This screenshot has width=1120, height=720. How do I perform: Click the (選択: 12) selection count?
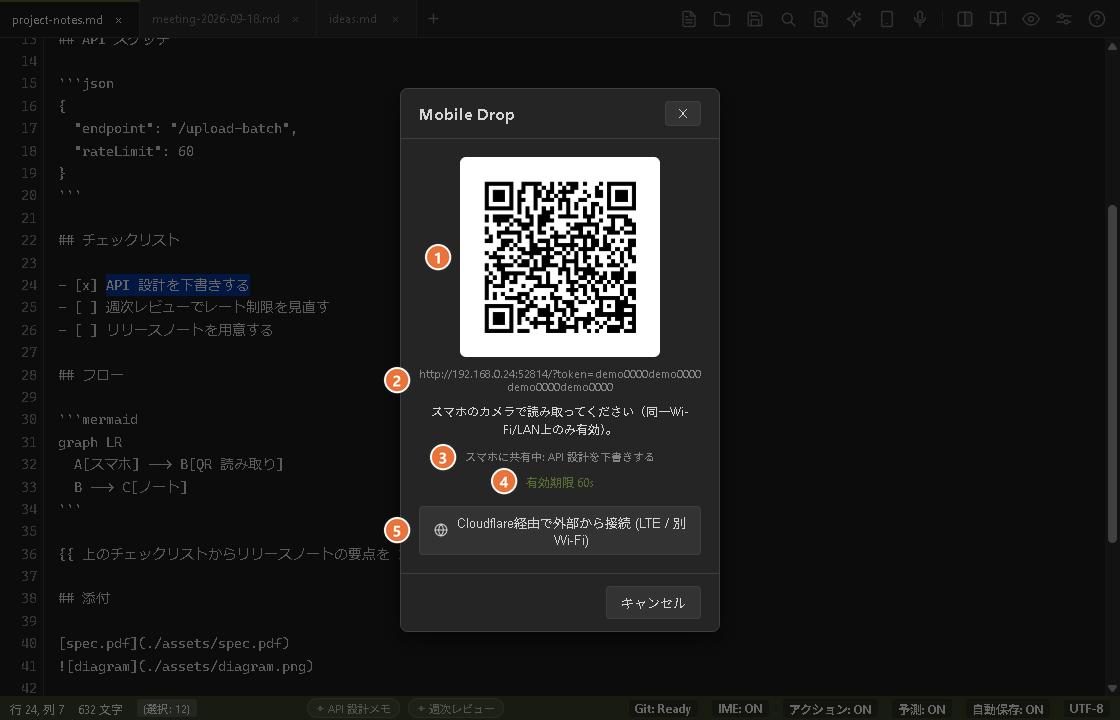pyautogui.click(x=167, y=709)
